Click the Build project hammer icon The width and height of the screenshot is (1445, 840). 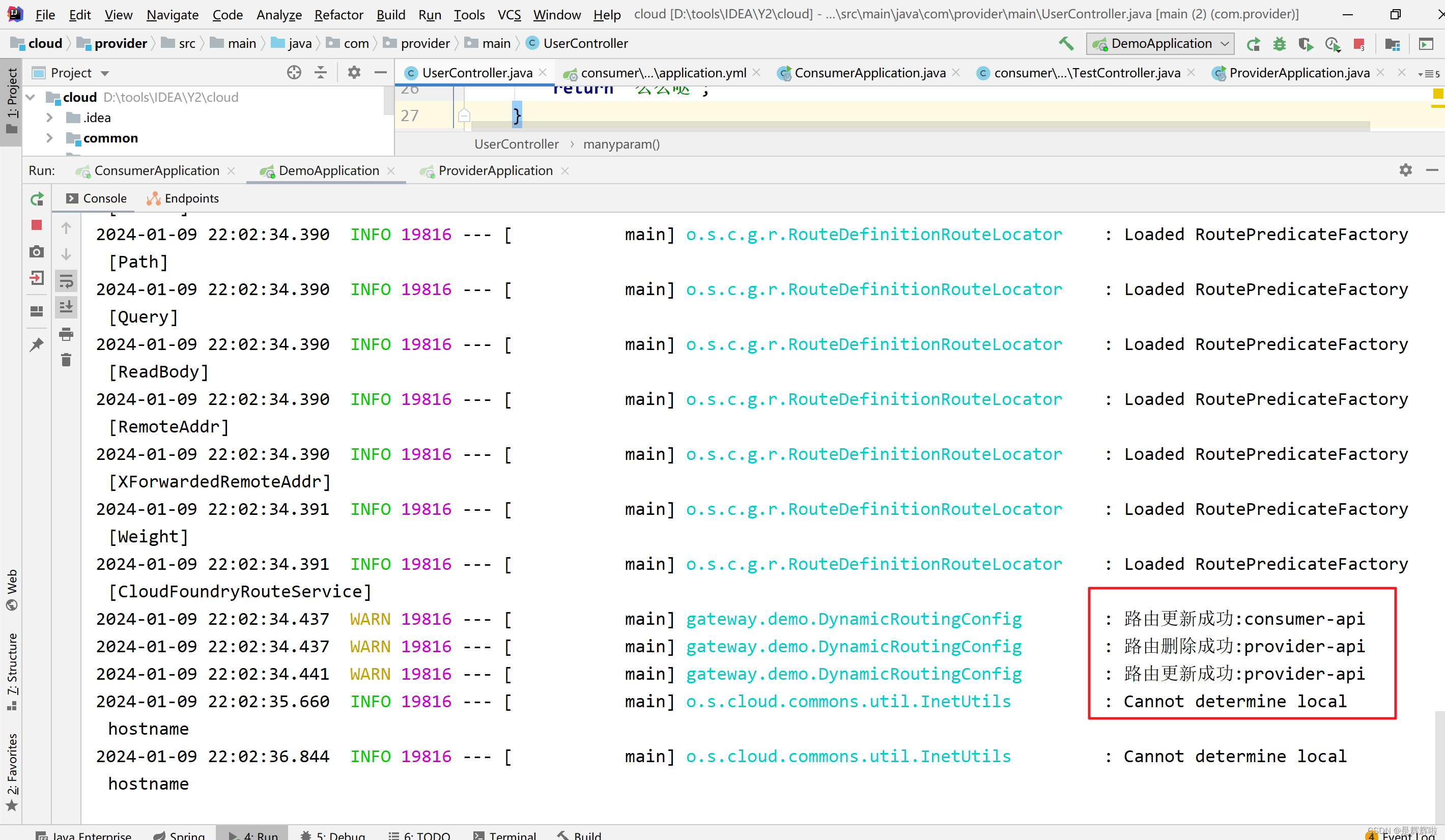pyautogui.click(x=1066, y=44)
